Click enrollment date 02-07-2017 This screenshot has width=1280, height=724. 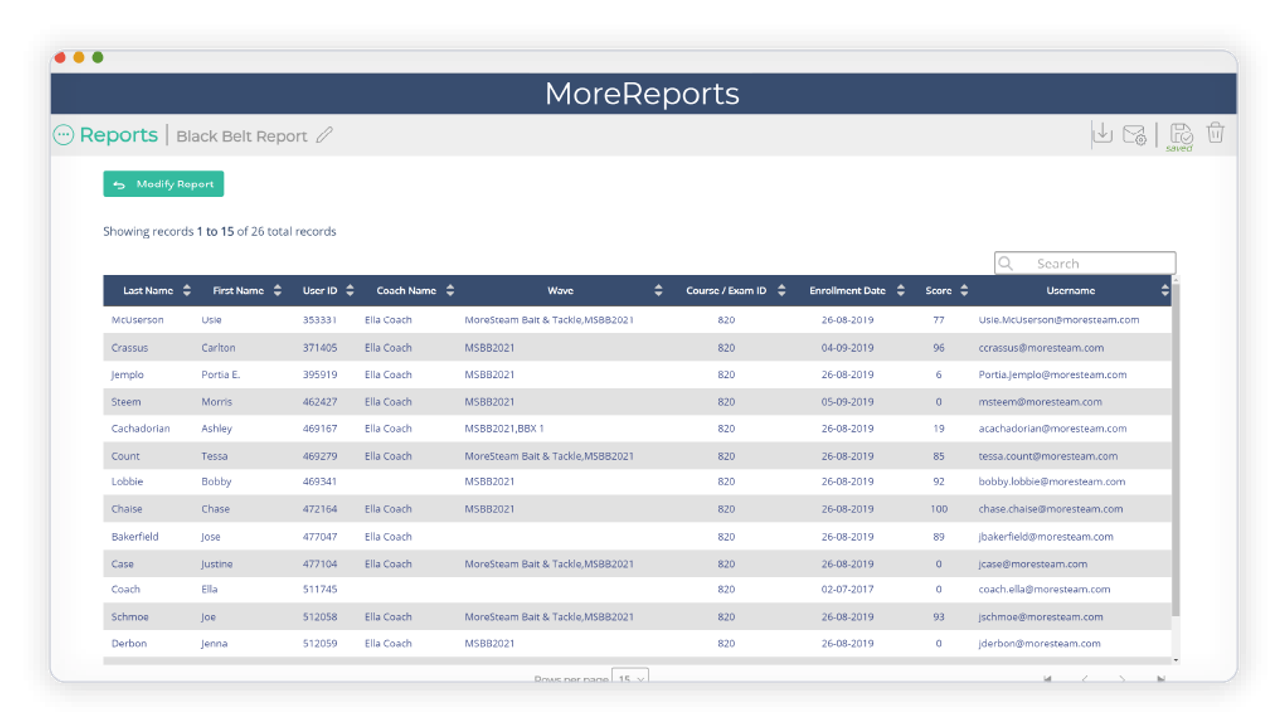[847, 589]
